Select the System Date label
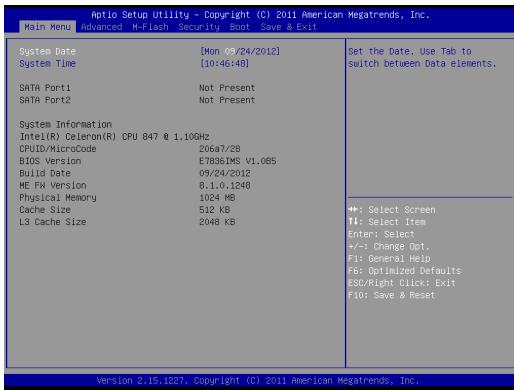514x390 pixels. click(x=48, y=51)
